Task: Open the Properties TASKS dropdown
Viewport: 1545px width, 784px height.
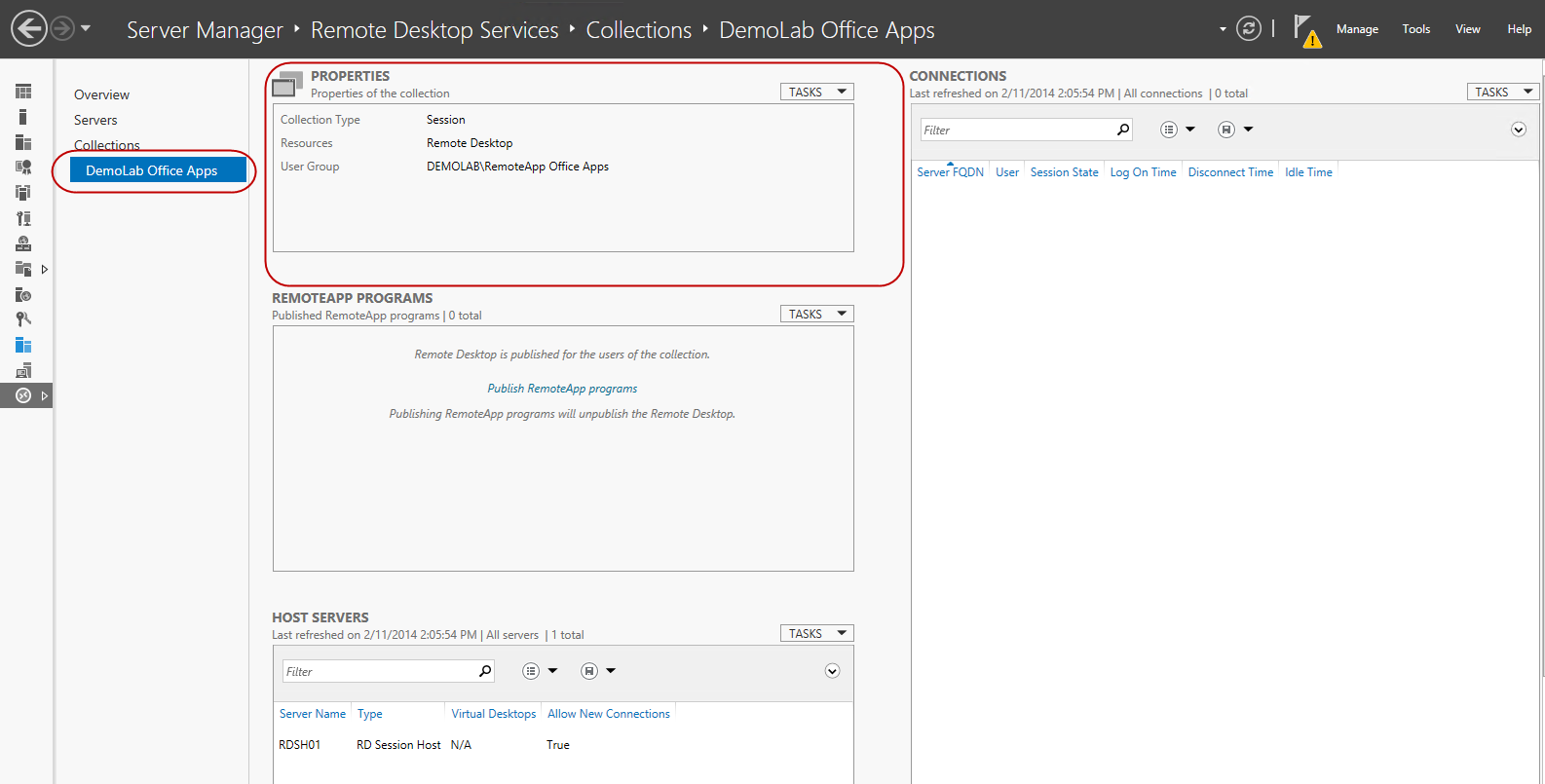Action: (816, 92)
